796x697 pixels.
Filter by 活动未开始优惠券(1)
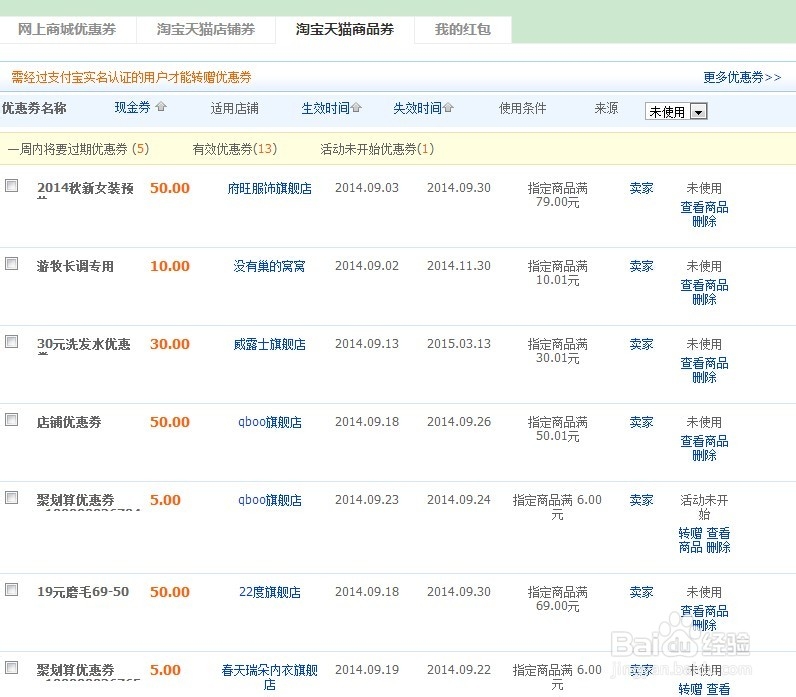pos(377,149)
